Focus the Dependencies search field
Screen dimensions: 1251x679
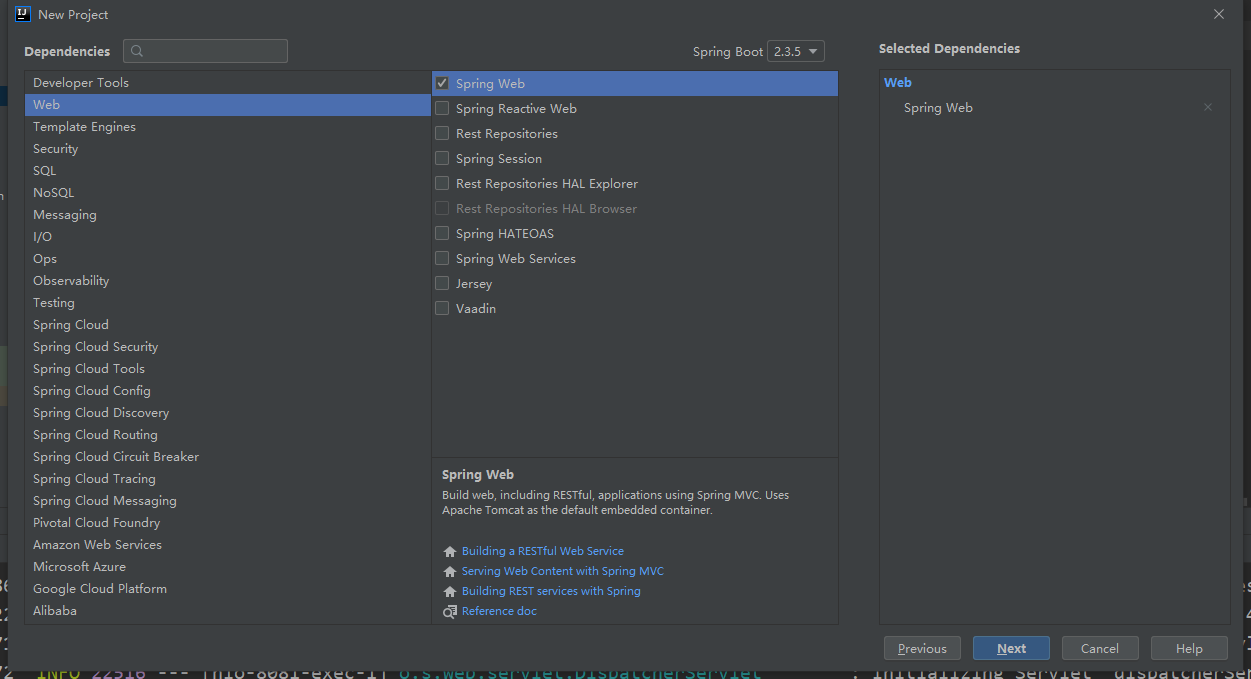(205, 51)
